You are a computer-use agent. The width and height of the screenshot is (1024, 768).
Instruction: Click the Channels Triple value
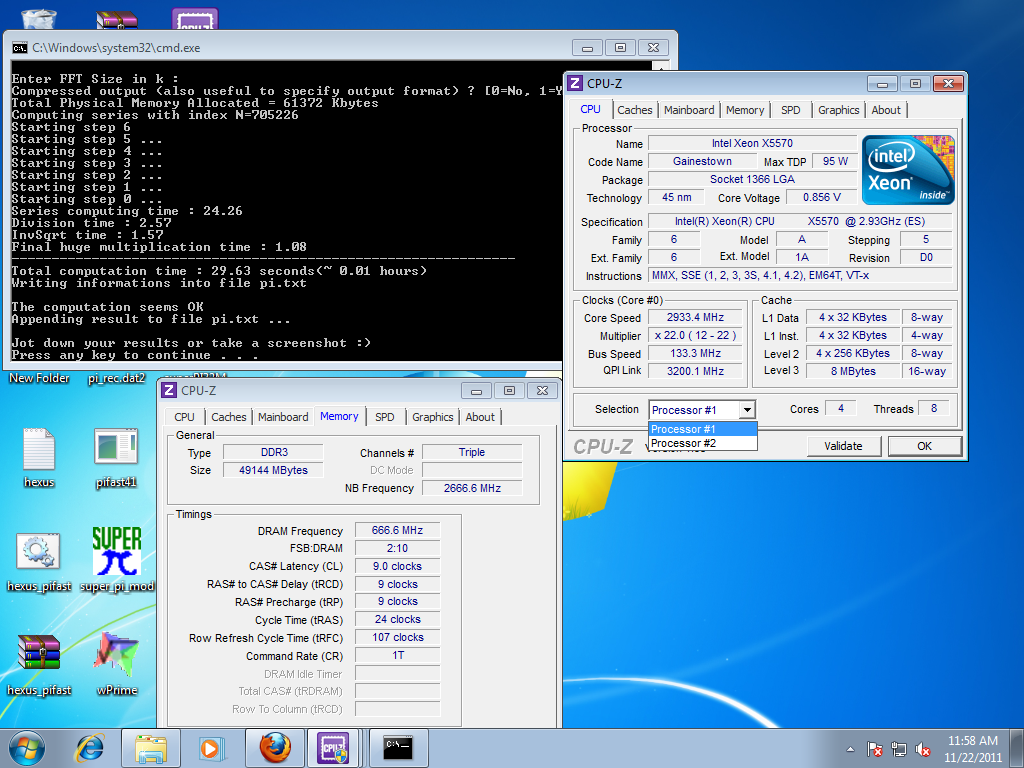472,452
